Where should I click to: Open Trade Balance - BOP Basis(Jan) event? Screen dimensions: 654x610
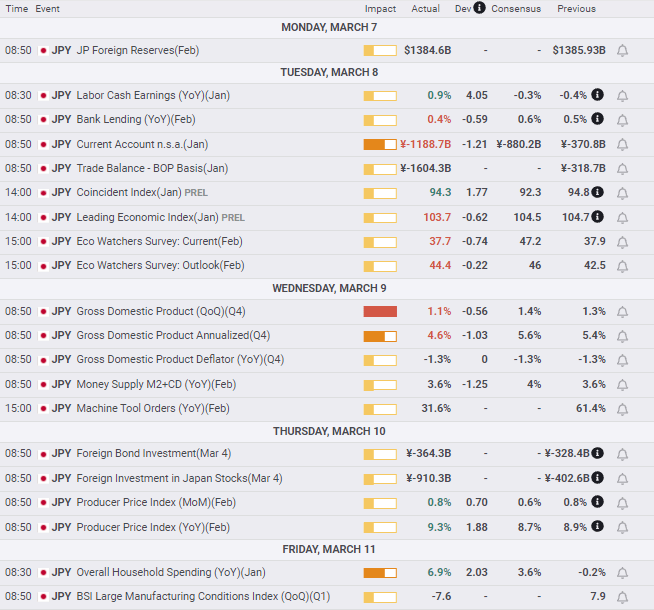point(152,168)
